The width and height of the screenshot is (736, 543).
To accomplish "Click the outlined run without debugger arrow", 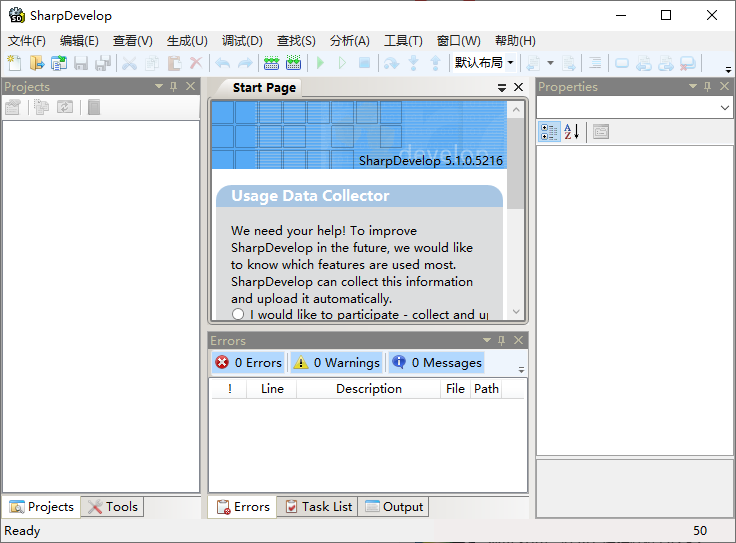I will (x=343, y=62).
